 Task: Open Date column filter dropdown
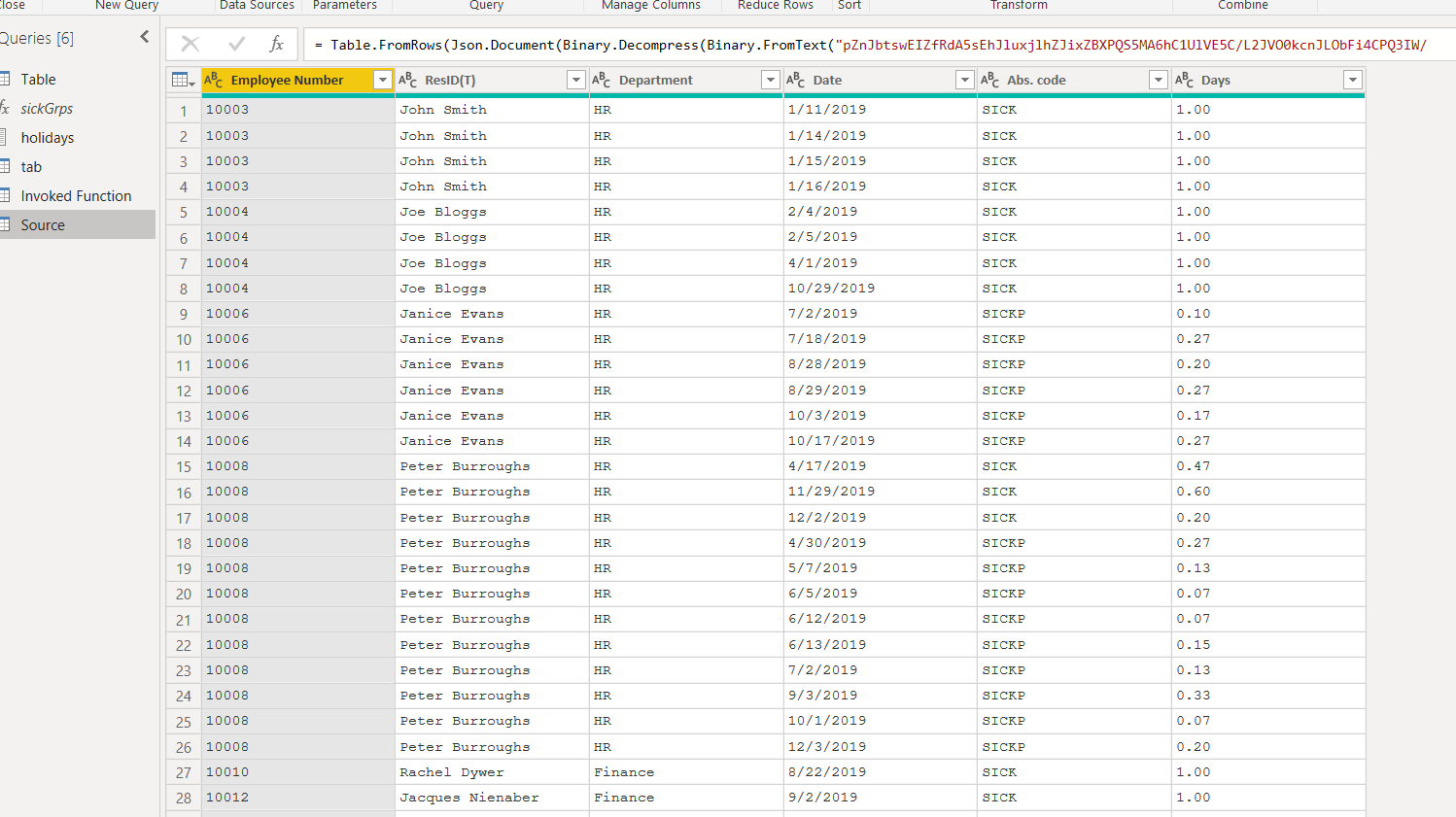click(965, 80)
